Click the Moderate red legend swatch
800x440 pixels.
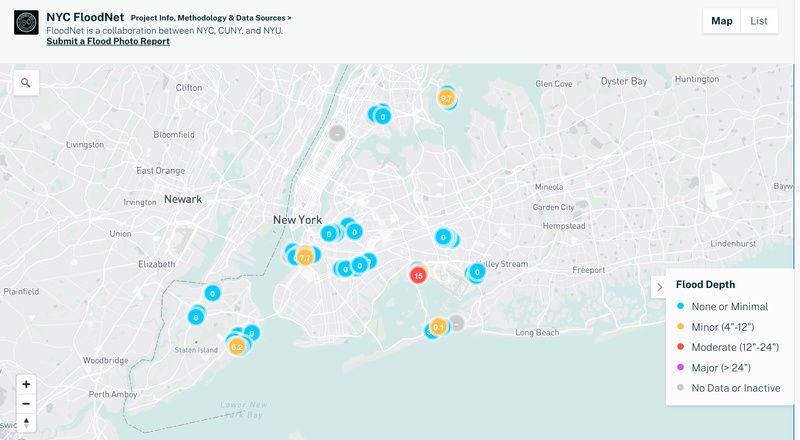click(x=681, y=347)
